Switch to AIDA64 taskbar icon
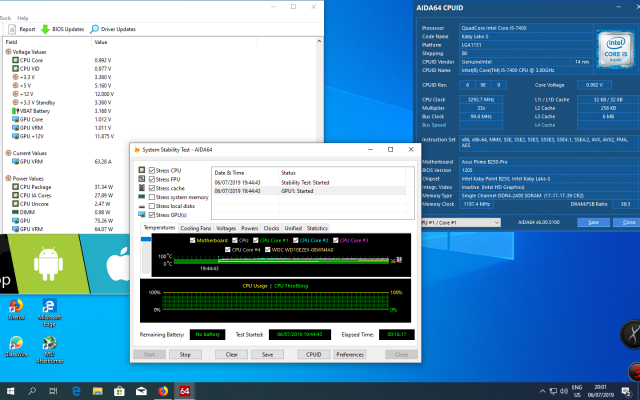The height and width of the screenshot is (400, 640). pyautogui.click(x=184, y=391)
